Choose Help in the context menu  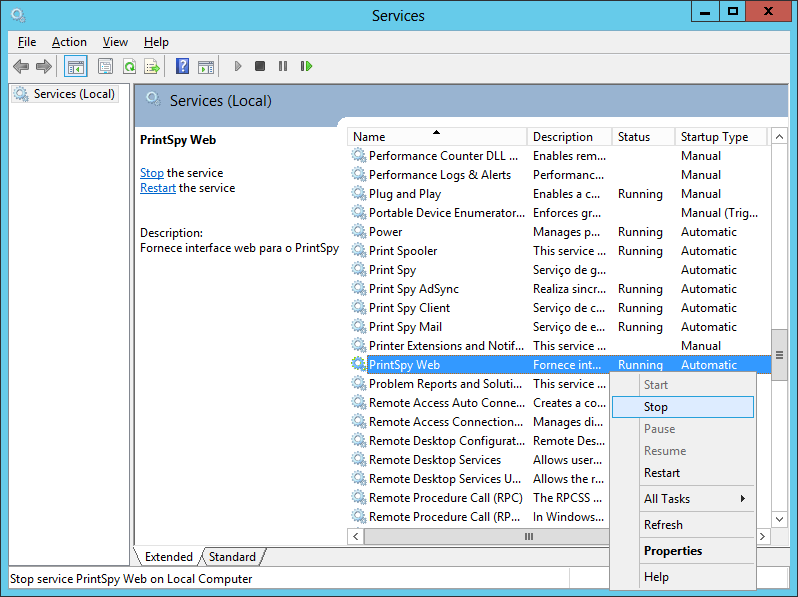pos(682,577)
